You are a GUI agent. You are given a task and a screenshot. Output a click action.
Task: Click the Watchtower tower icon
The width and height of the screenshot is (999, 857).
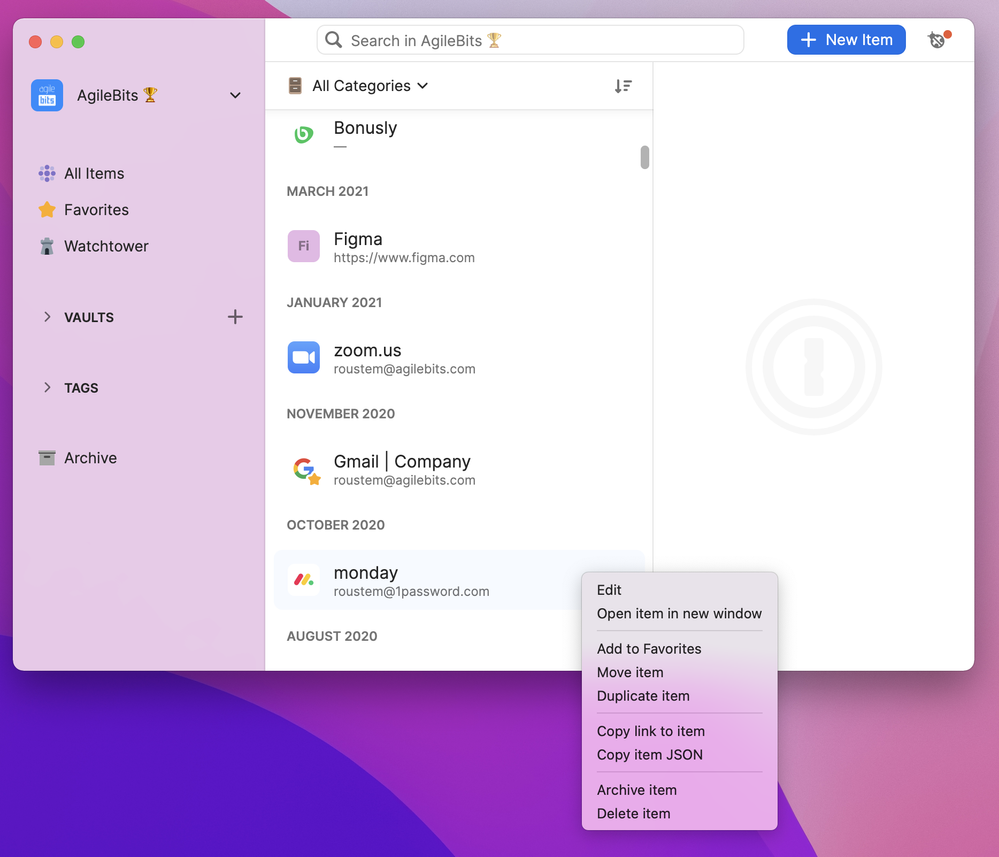(47, 246)
